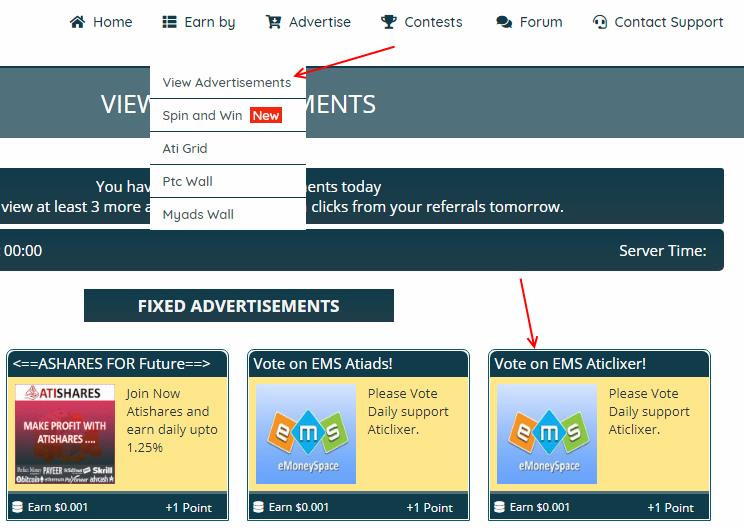Click the Server Time label
744x528 pixels.
point(663,250)
